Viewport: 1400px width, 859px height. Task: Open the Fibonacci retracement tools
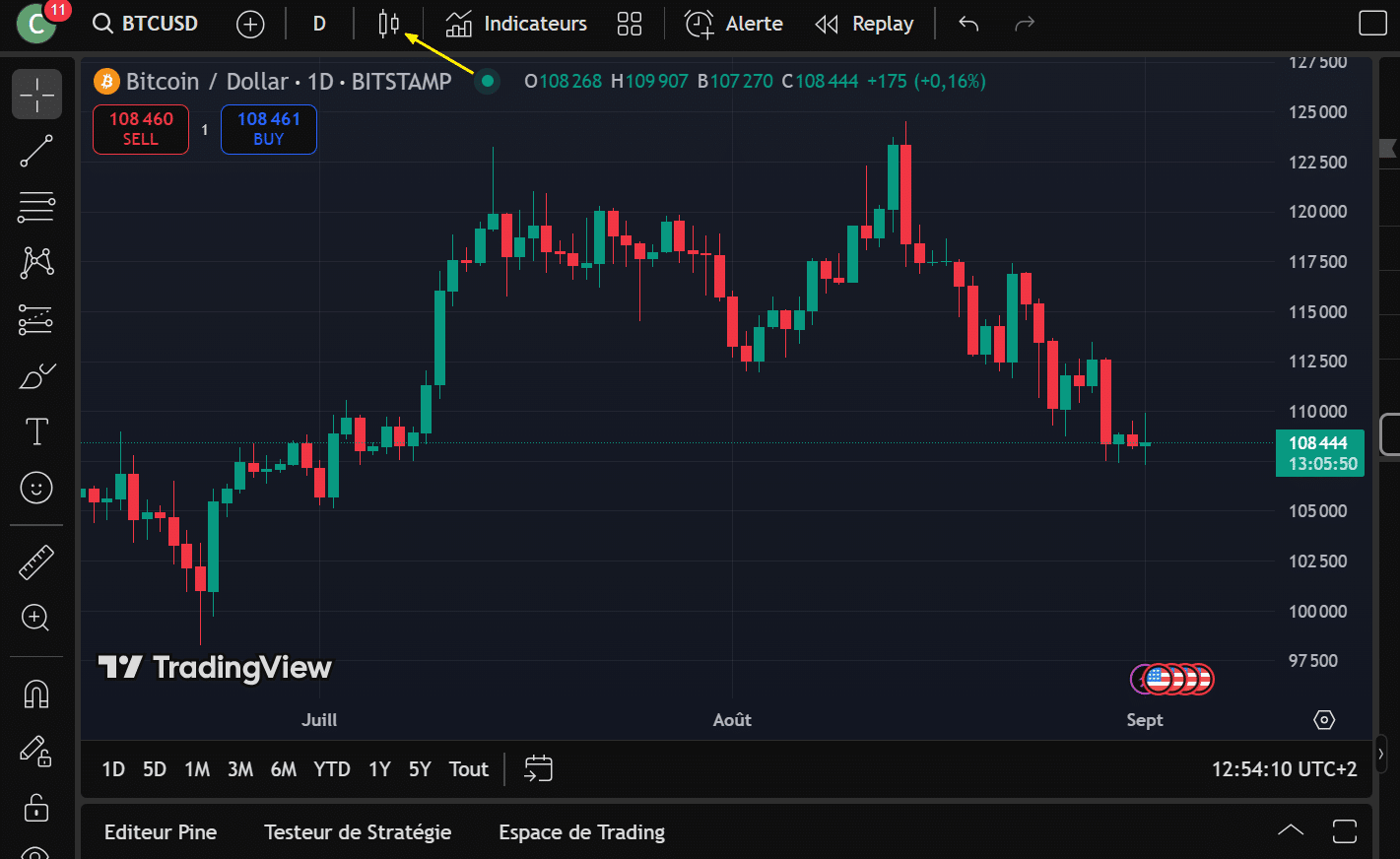tap(36, 207)
